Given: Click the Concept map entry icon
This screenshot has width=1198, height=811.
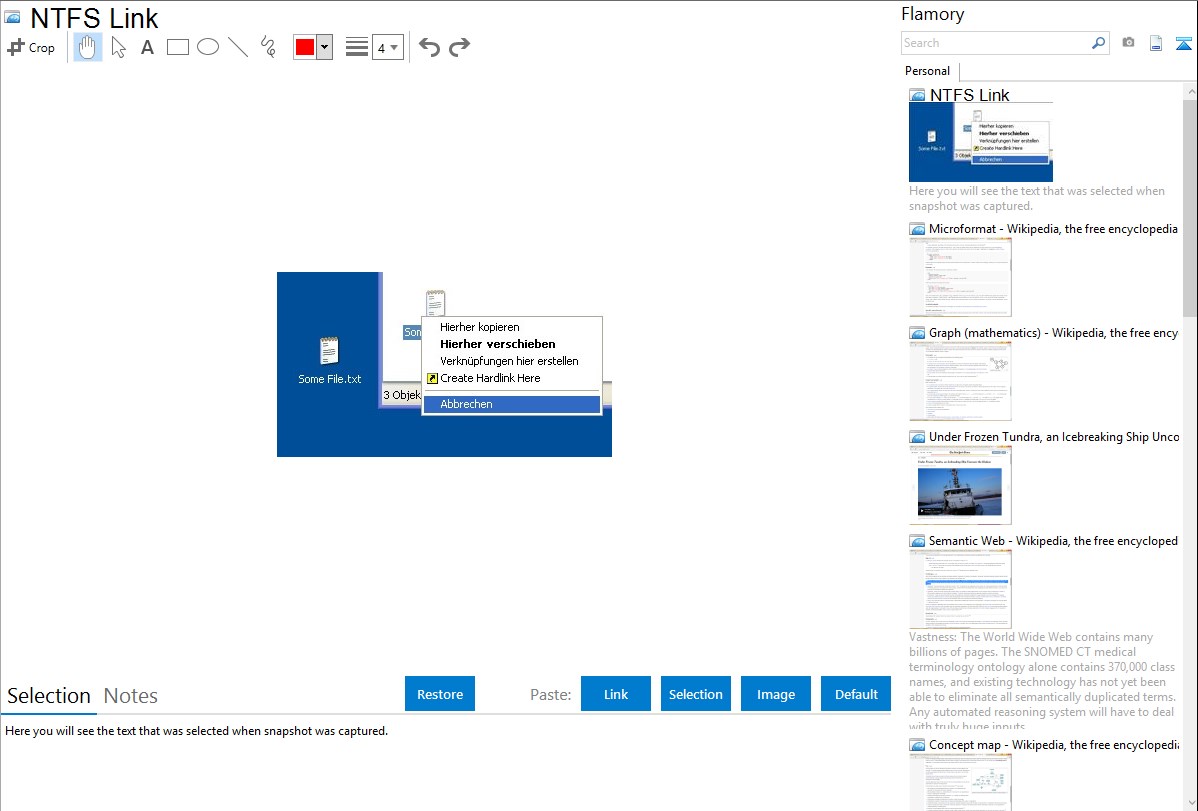Looking at the screenshot, I should pyautogui.click(x=918, y=745).
